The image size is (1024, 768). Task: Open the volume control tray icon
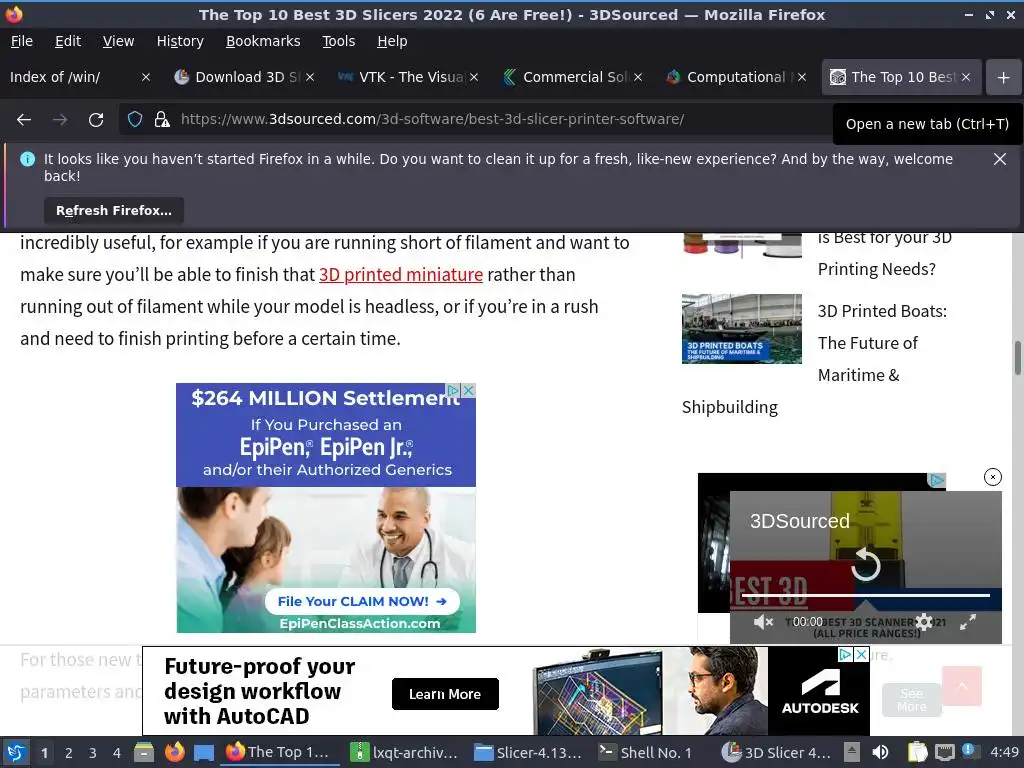coord(880,752)
